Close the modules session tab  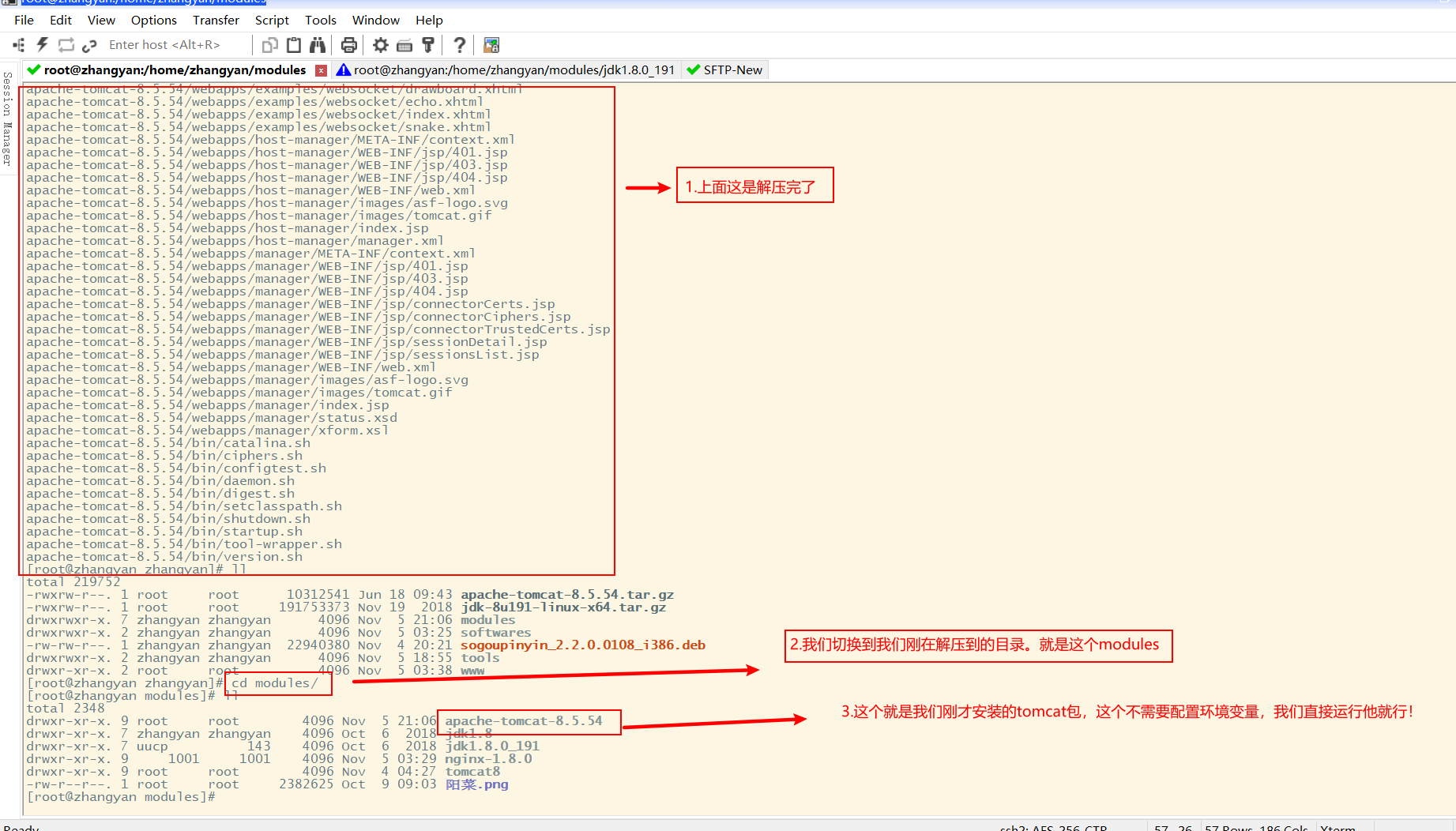321,70
